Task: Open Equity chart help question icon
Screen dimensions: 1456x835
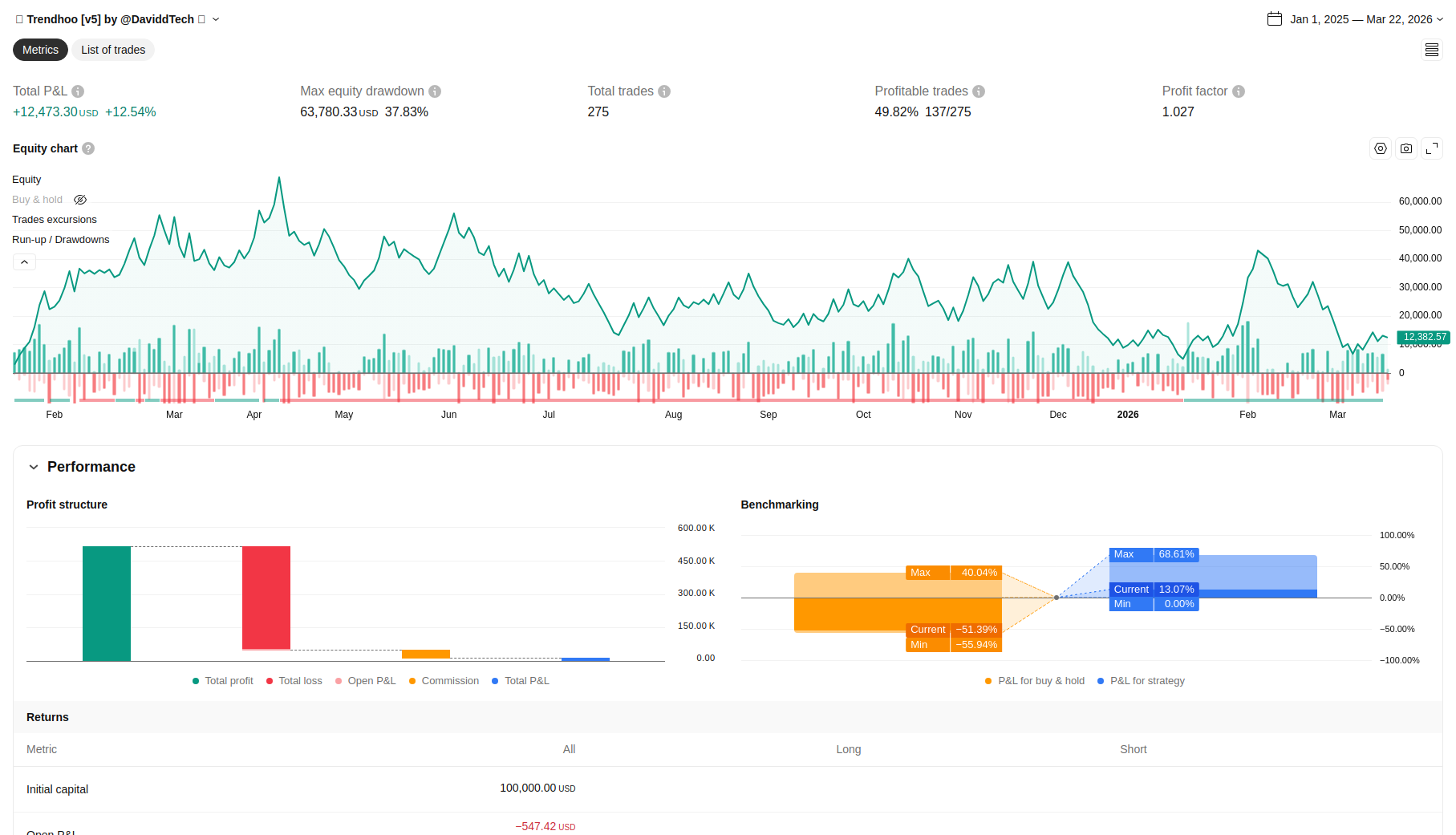Action: pos(88,148)
